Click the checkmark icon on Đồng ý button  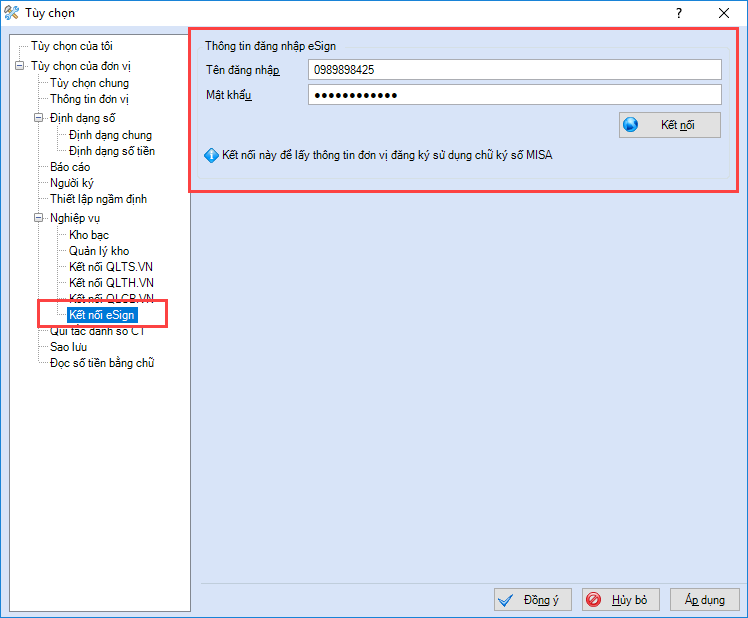(506, 600)
